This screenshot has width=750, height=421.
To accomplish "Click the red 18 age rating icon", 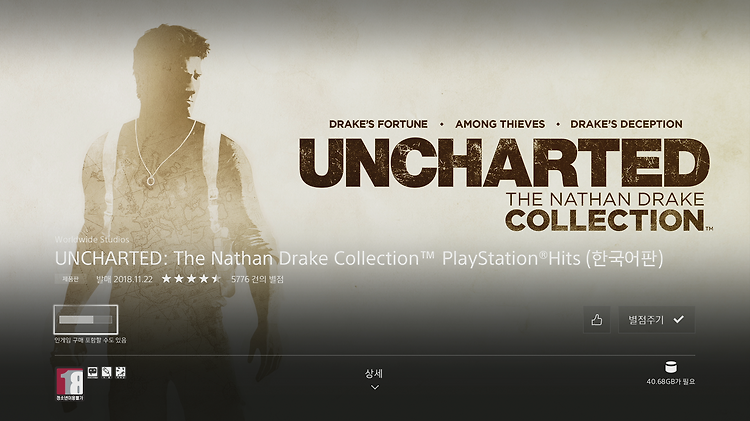I will point(70,384).
